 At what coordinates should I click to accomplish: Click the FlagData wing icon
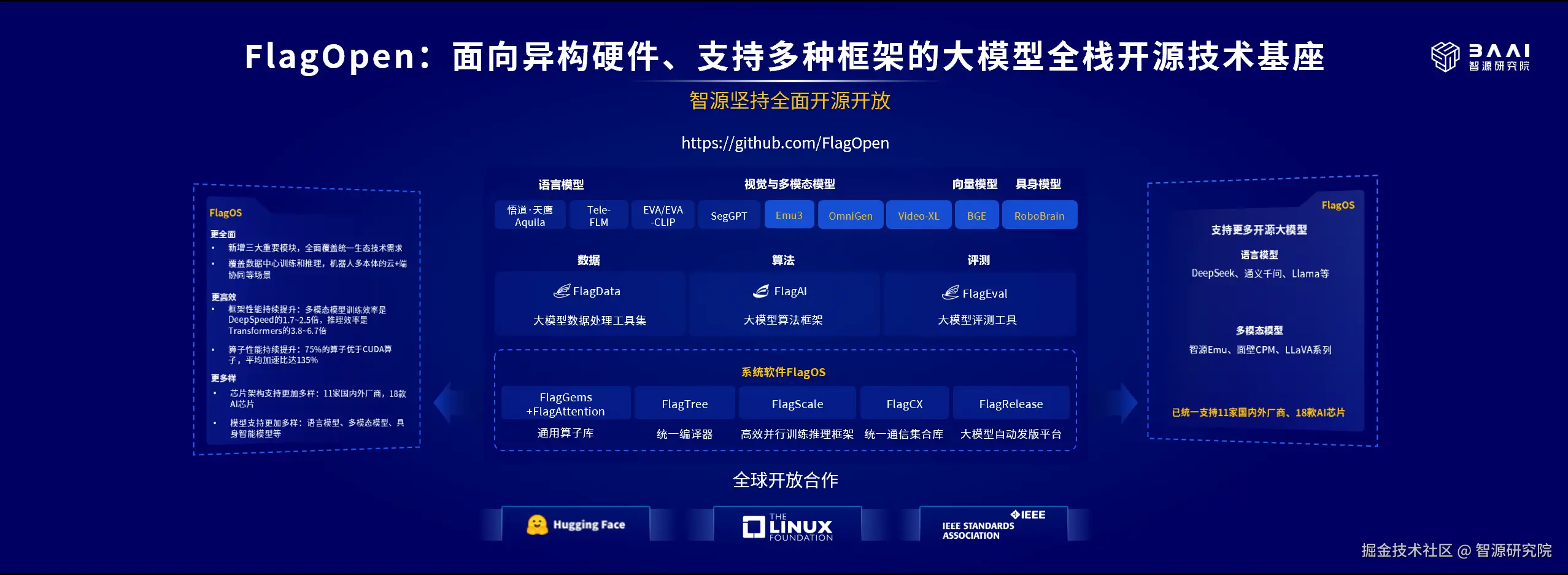[562, 291]
